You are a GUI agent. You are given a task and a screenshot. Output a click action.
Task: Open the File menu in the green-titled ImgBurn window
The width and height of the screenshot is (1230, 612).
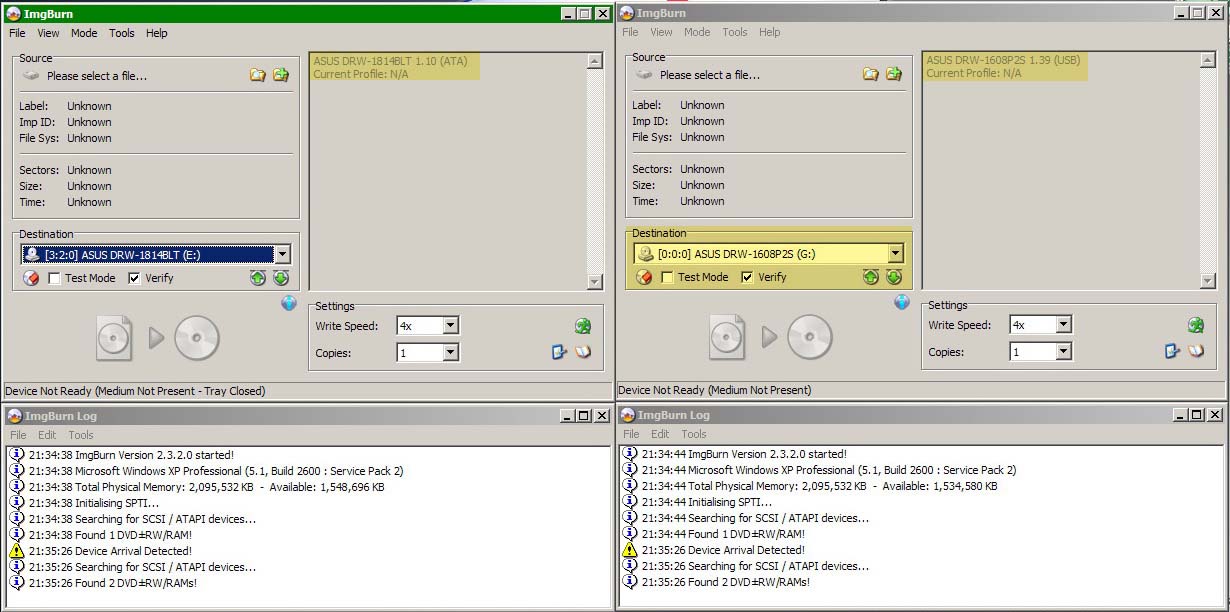pyautogui.click(x=17, y=33)
